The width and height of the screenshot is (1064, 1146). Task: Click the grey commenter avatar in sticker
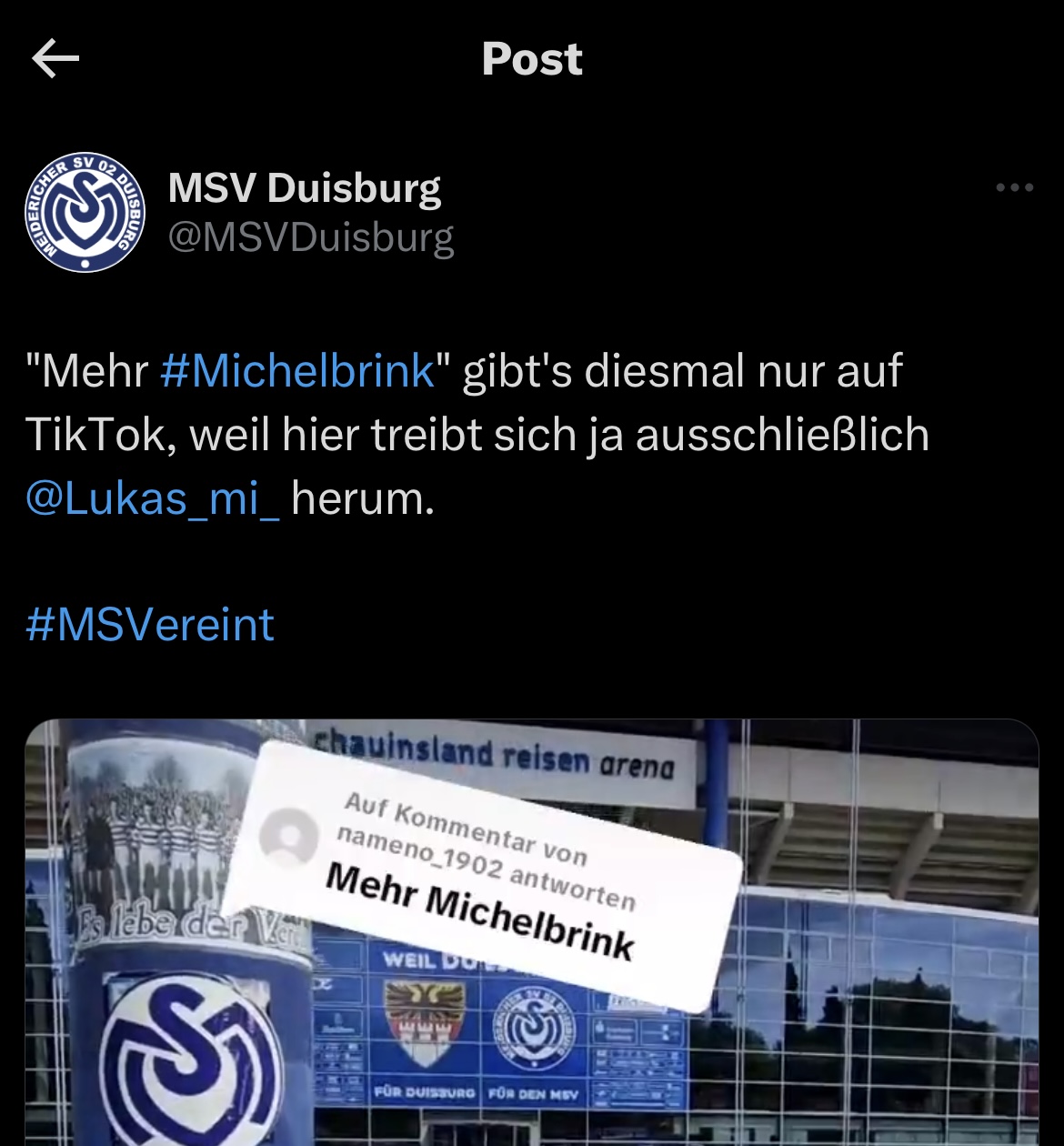[288, 837]
